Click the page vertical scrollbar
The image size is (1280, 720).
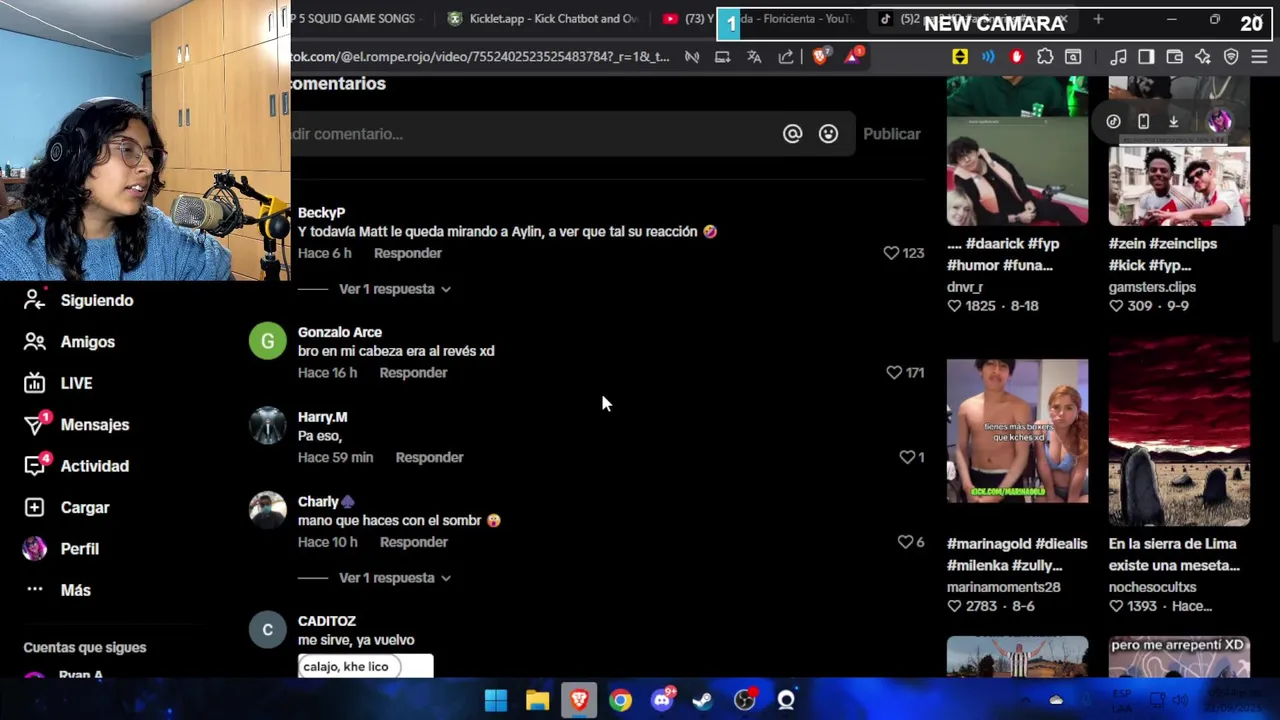pyautogui.click(x=1274, y=285)
